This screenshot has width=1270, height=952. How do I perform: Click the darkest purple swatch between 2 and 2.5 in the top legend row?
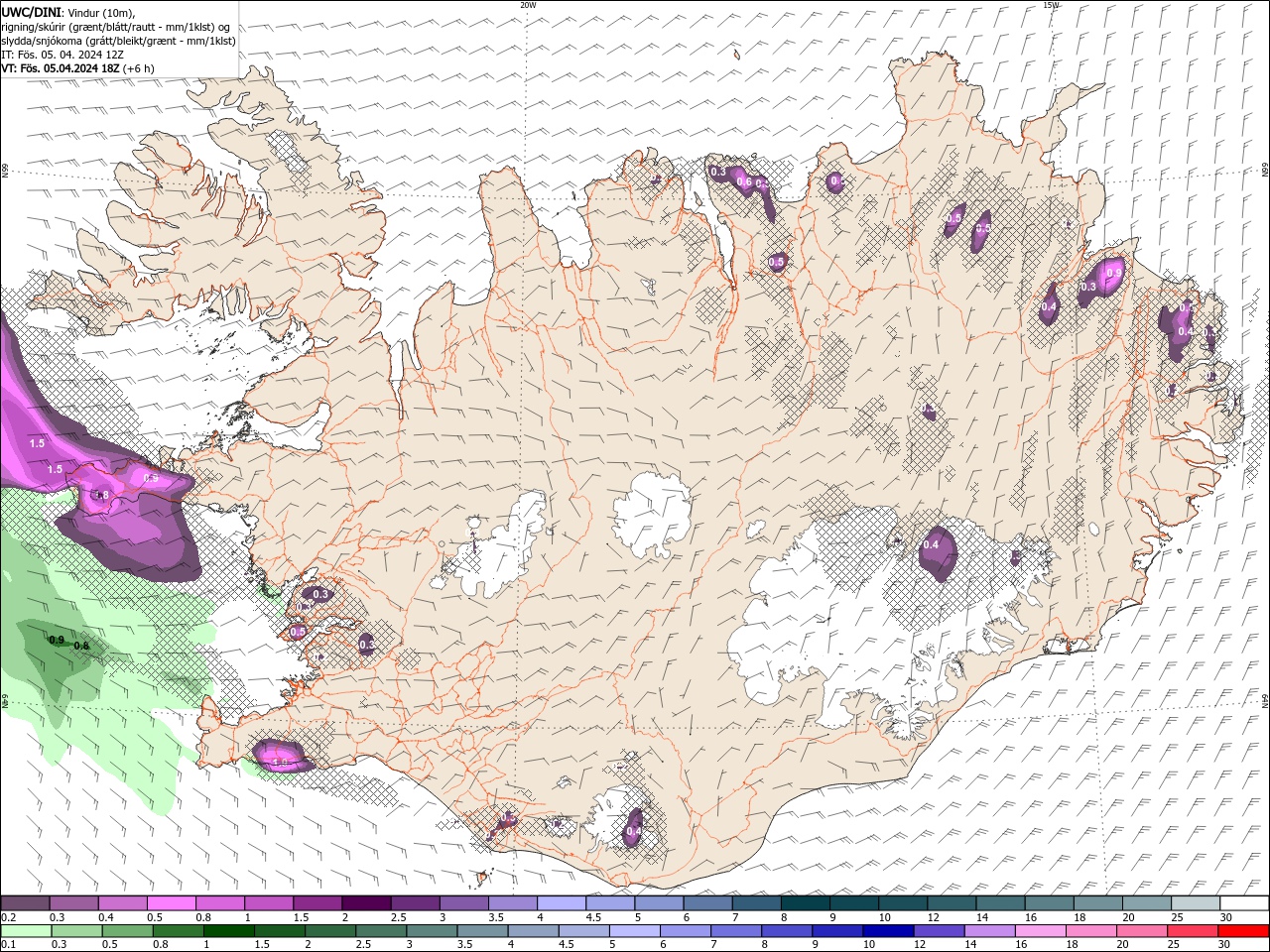(x=366, y=903)
